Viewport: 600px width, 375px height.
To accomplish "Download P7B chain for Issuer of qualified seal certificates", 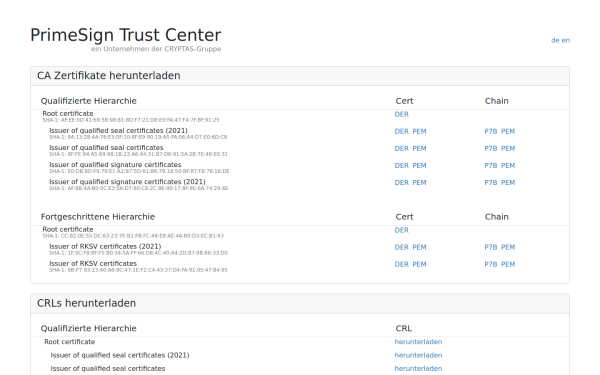I will pyautogui.click(x=491, y=148).
